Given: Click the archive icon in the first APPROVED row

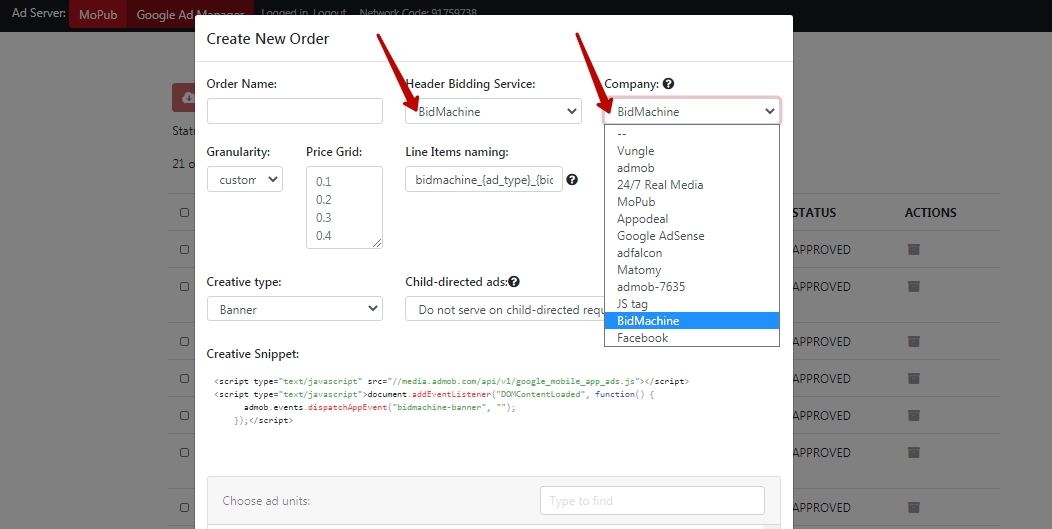Looking at the screenshot, I should (913, 249).
